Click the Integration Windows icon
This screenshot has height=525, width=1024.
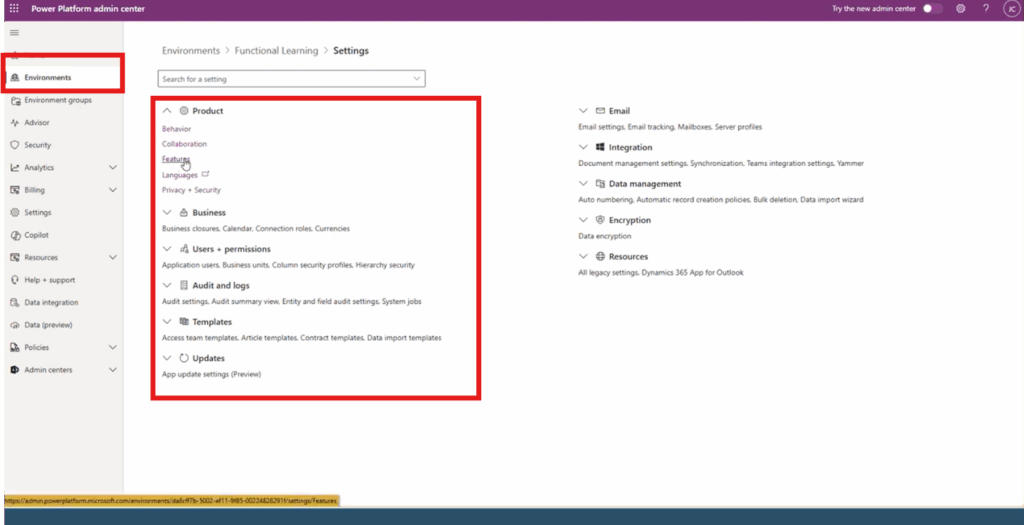(x=601, y=148)
